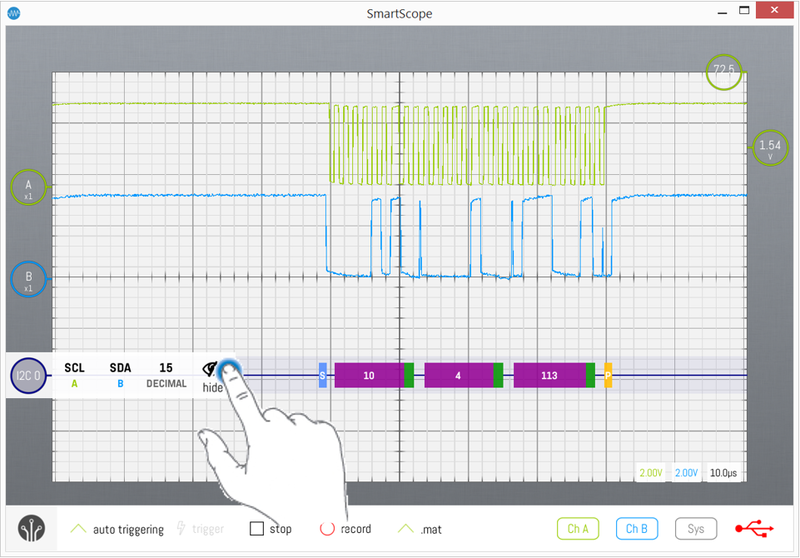Toggle the Ch A button
800x558 pixels.
pyautogui.click(x=577, y=528)
